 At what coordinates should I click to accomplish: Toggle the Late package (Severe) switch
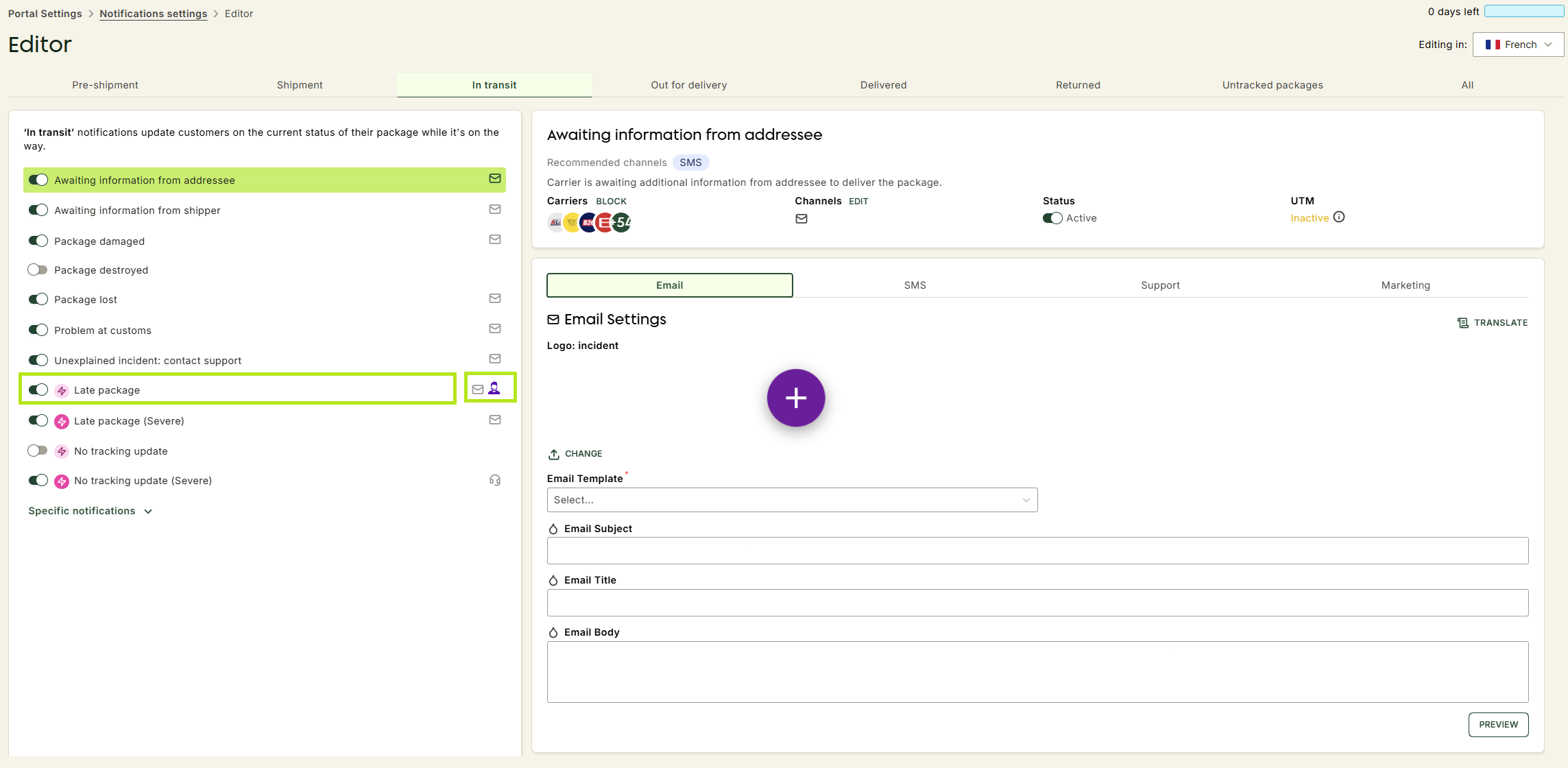pos(38,420)
